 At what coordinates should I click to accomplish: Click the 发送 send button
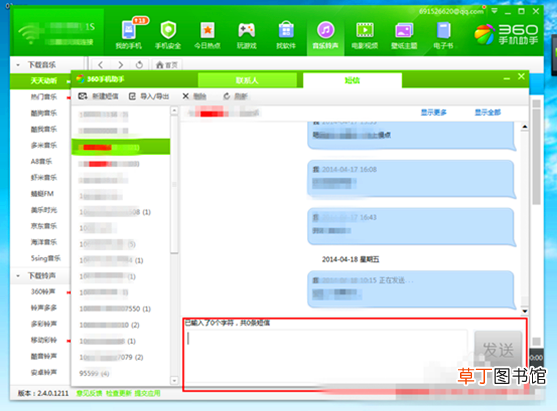498,350
